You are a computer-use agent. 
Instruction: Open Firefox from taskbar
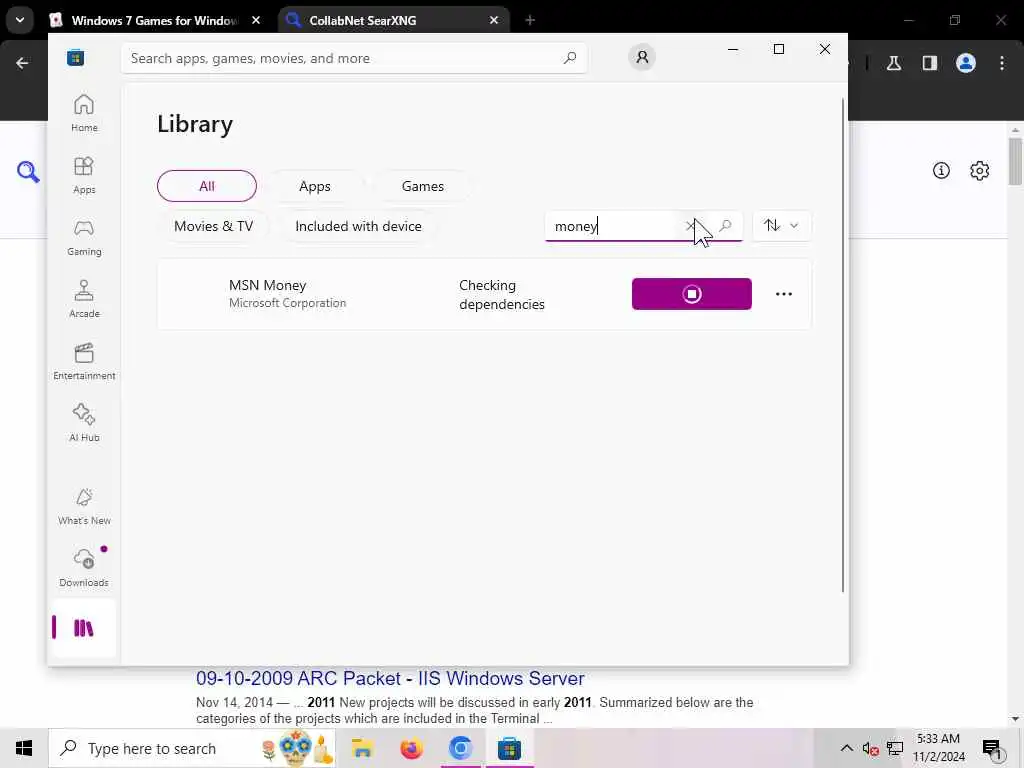[x=411, y=748]
